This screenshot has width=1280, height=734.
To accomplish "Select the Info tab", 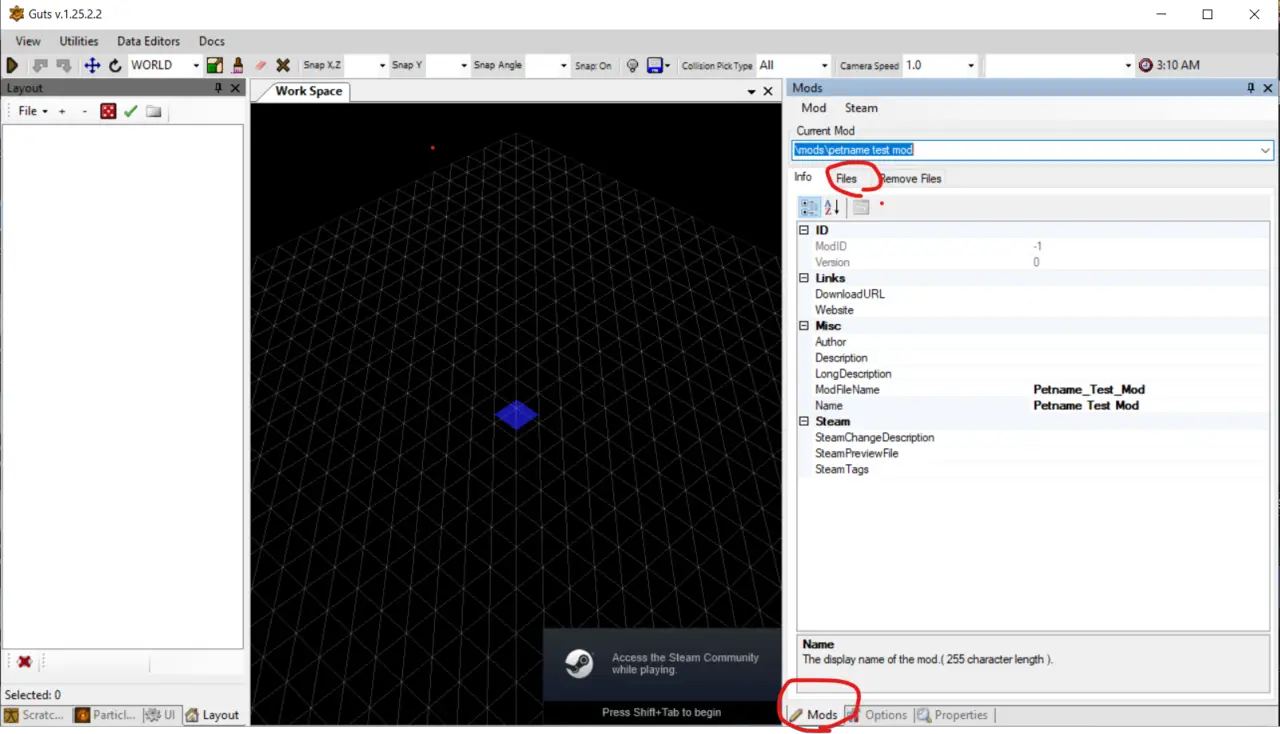I will coord(803,177).
